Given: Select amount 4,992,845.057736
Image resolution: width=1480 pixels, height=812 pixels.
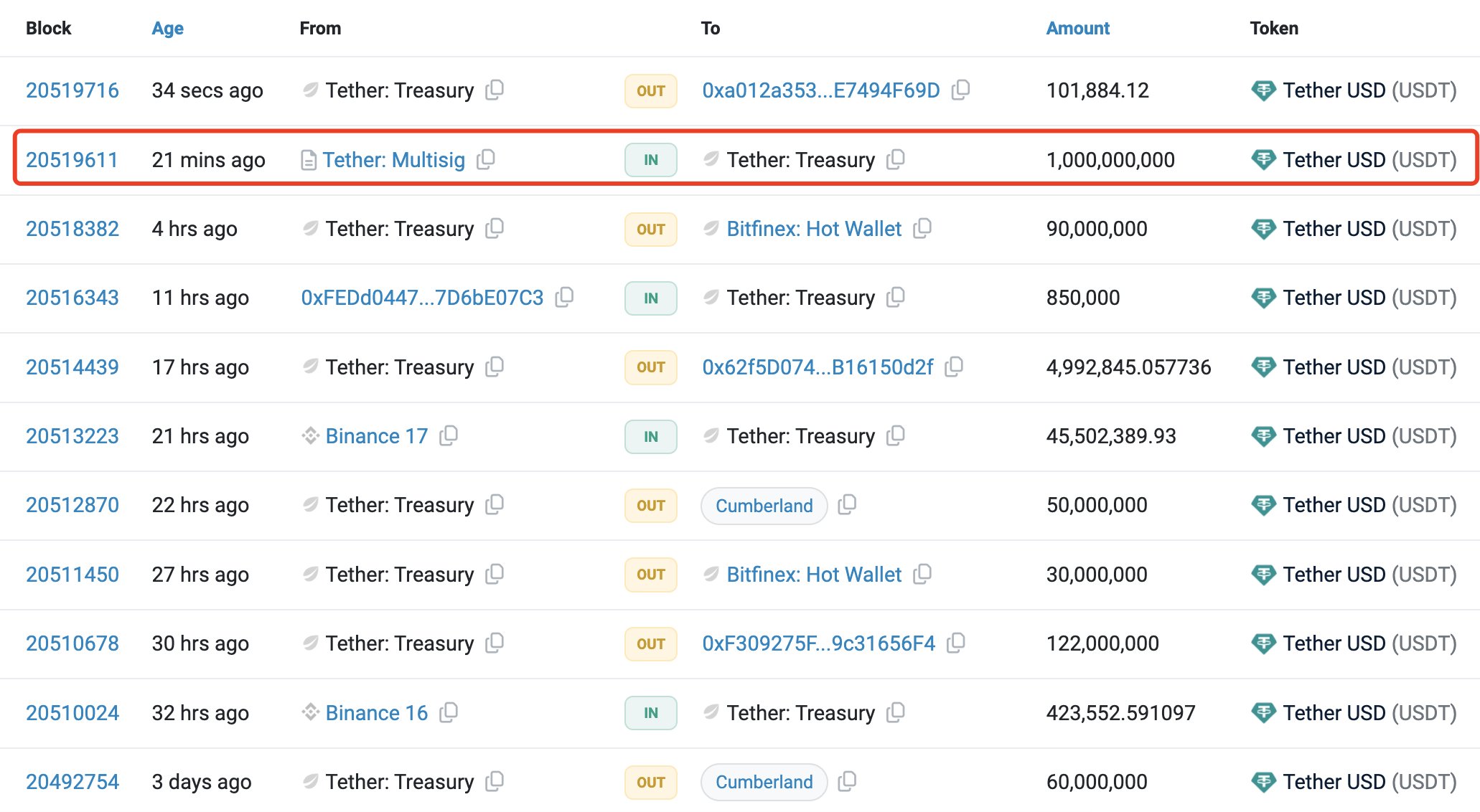Looking at the screenshot, I should tap(1128, 367).
